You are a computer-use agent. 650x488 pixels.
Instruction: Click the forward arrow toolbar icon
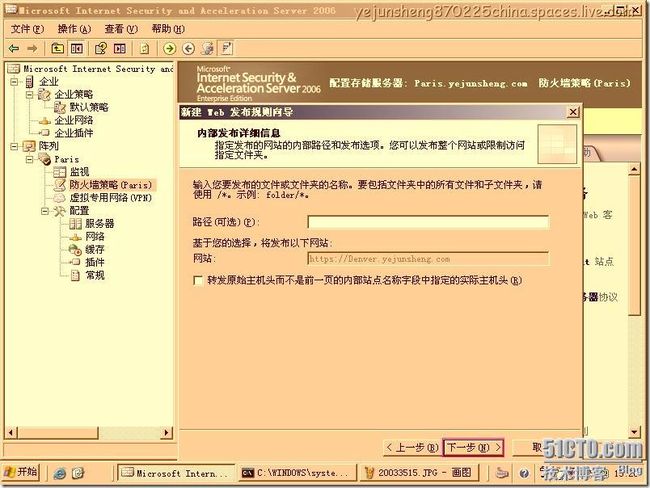[32, 49]
